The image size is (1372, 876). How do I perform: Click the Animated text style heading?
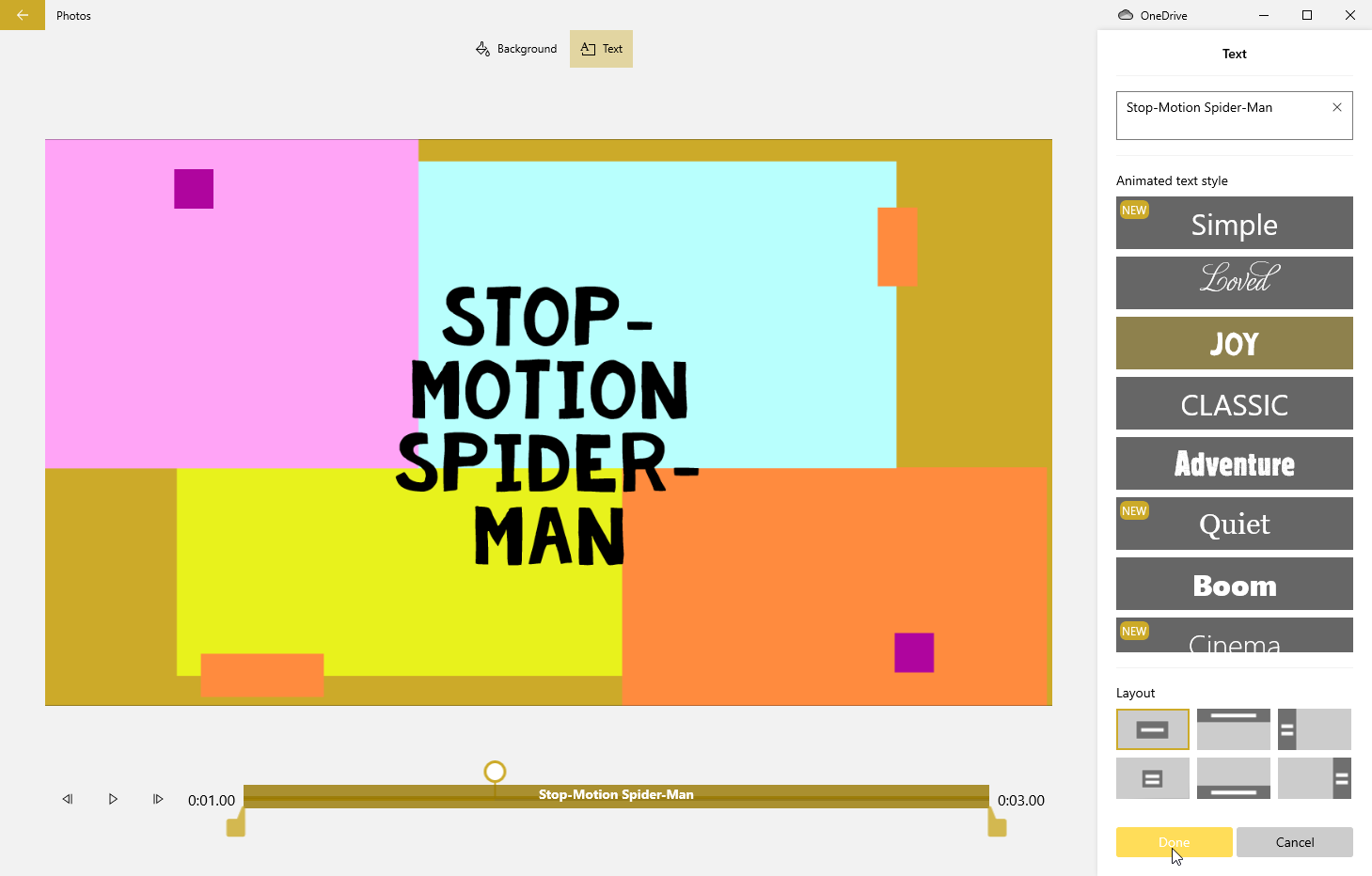tap(1172, 180)
